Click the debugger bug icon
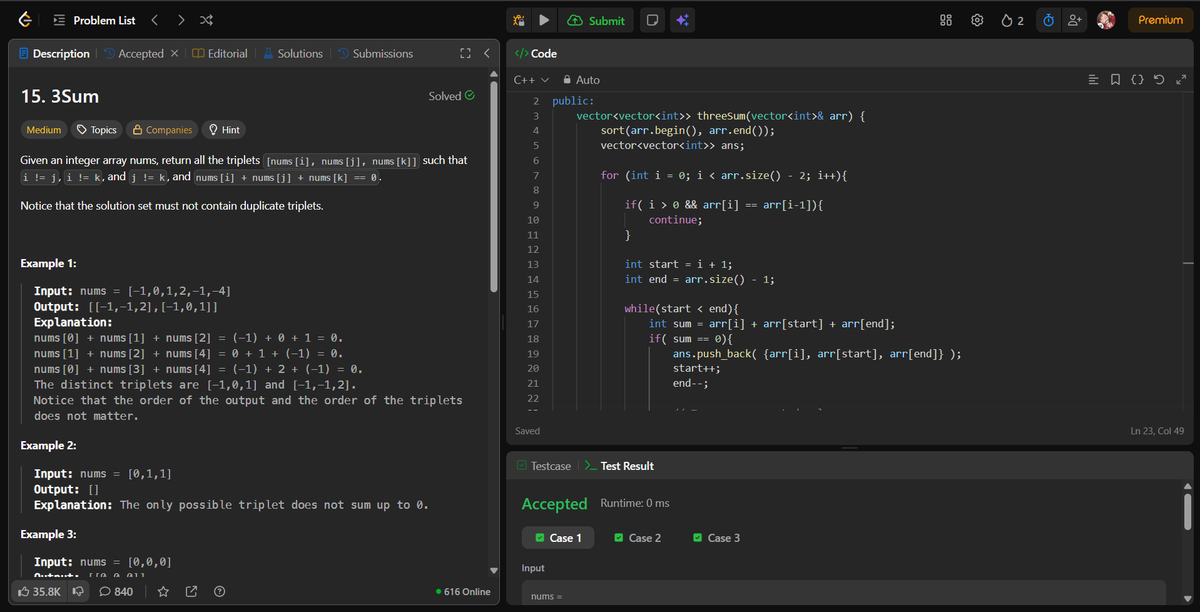 (519, 20)
